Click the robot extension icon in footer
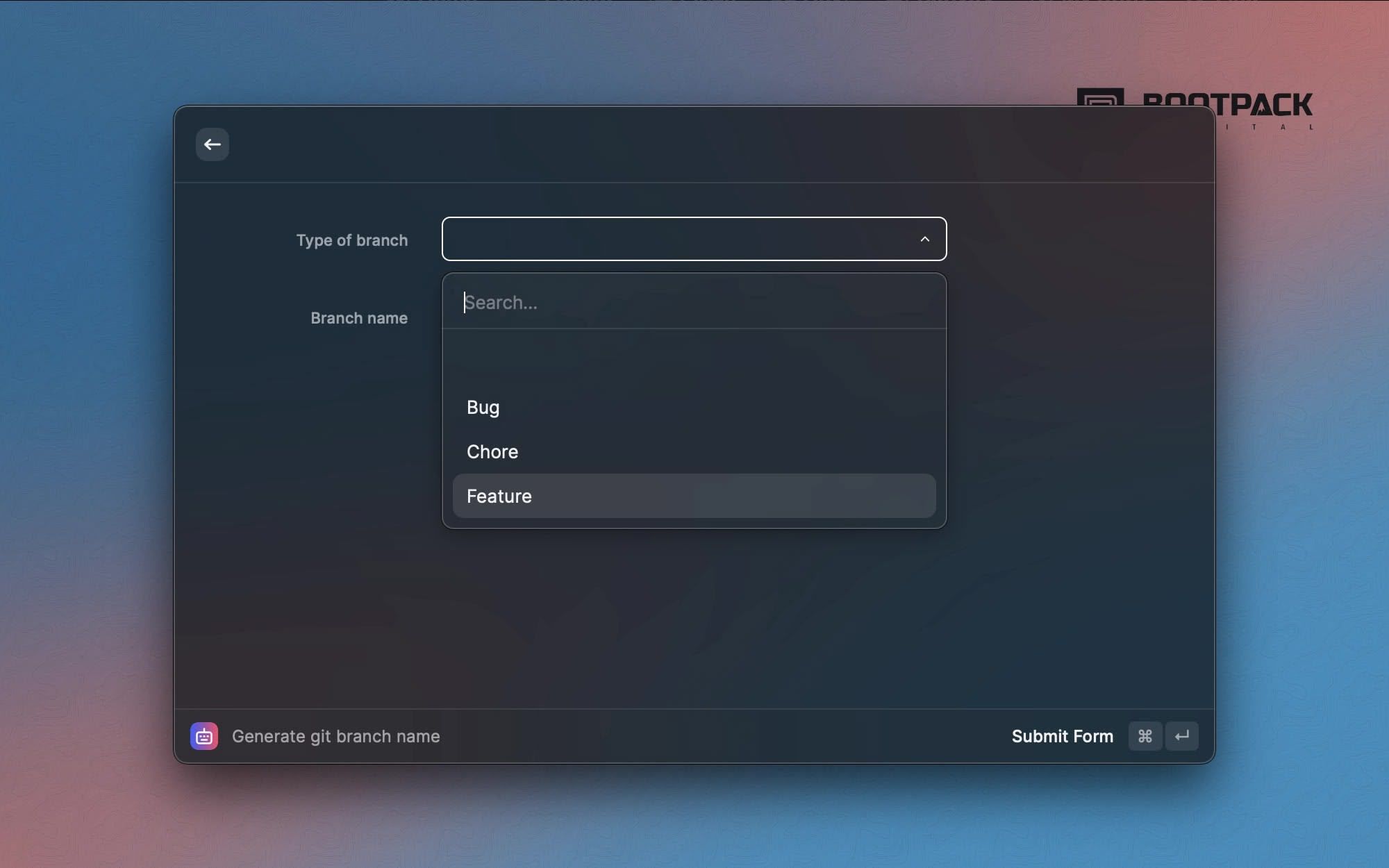Viewport: 1389px width, 868px height. click(203, 736)
